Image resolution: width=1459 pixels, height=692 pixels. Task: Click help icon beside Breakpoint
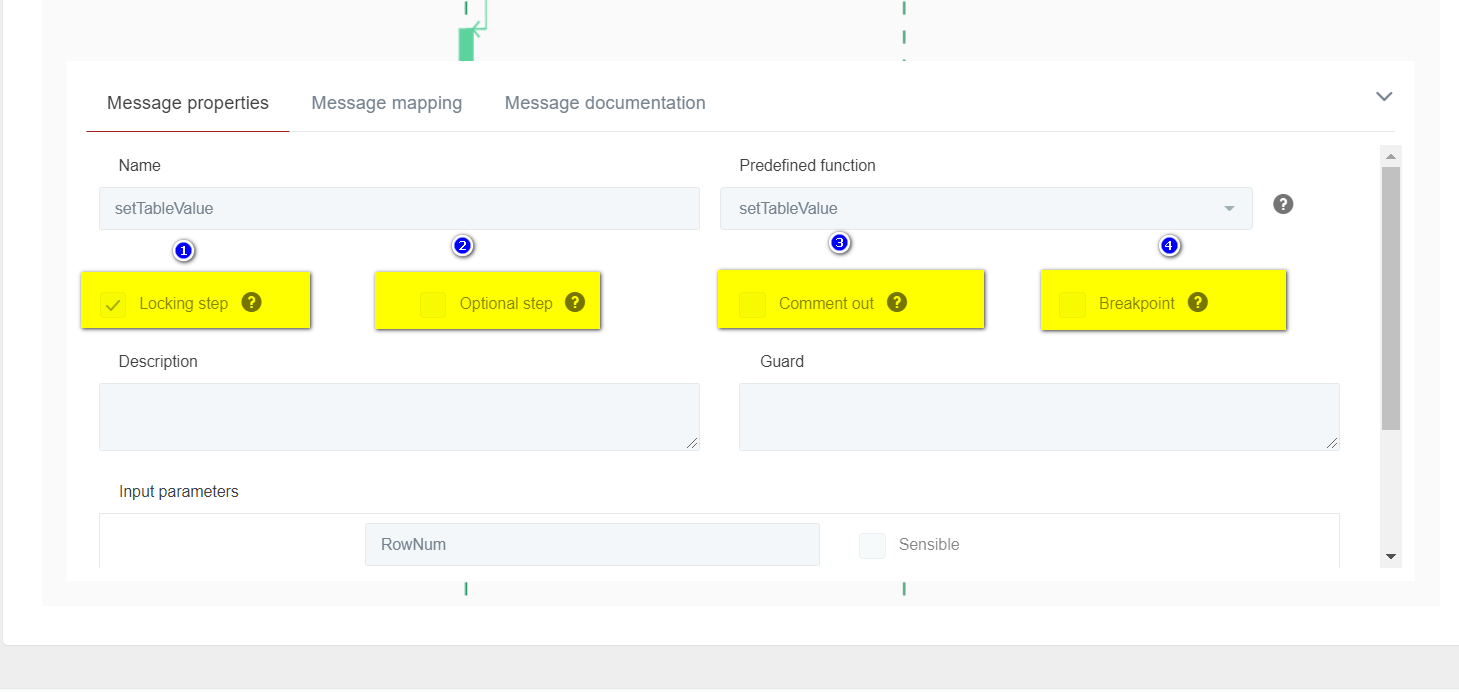[1198, 302]
